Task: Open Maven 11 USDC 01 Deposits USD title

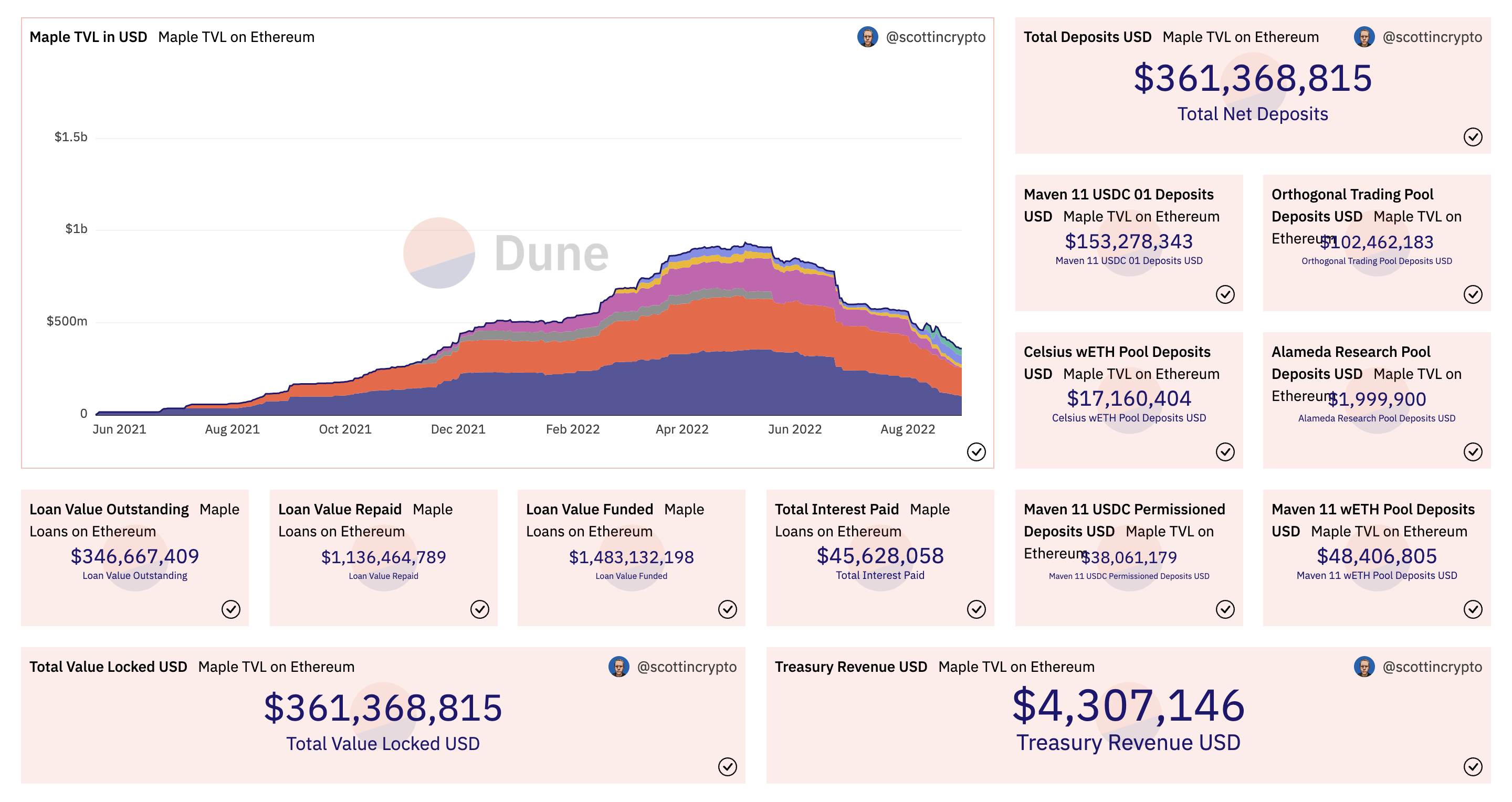Action: [1119, 205]
